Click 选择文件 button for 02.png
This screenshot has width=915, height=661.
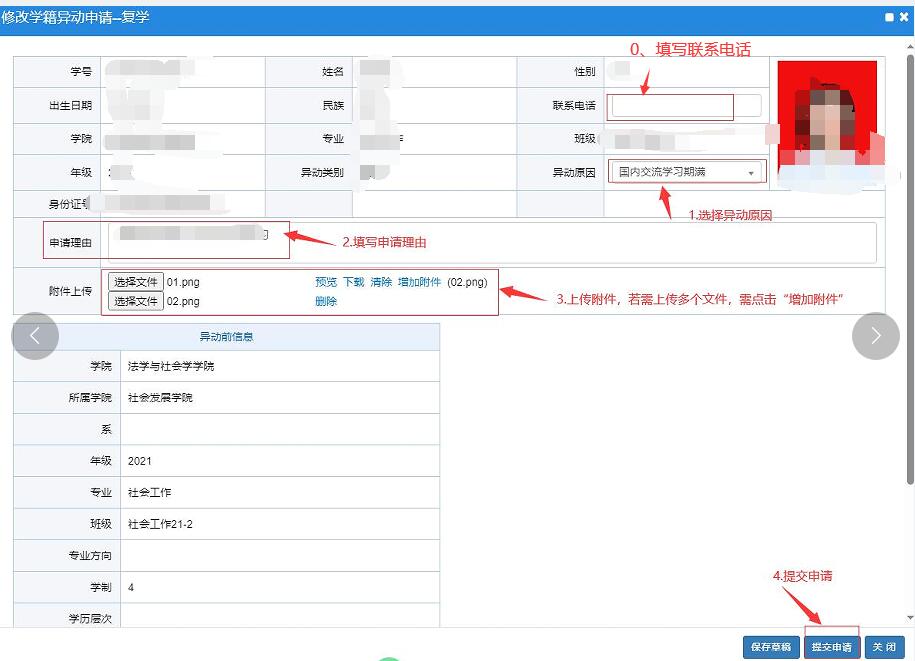135,301
